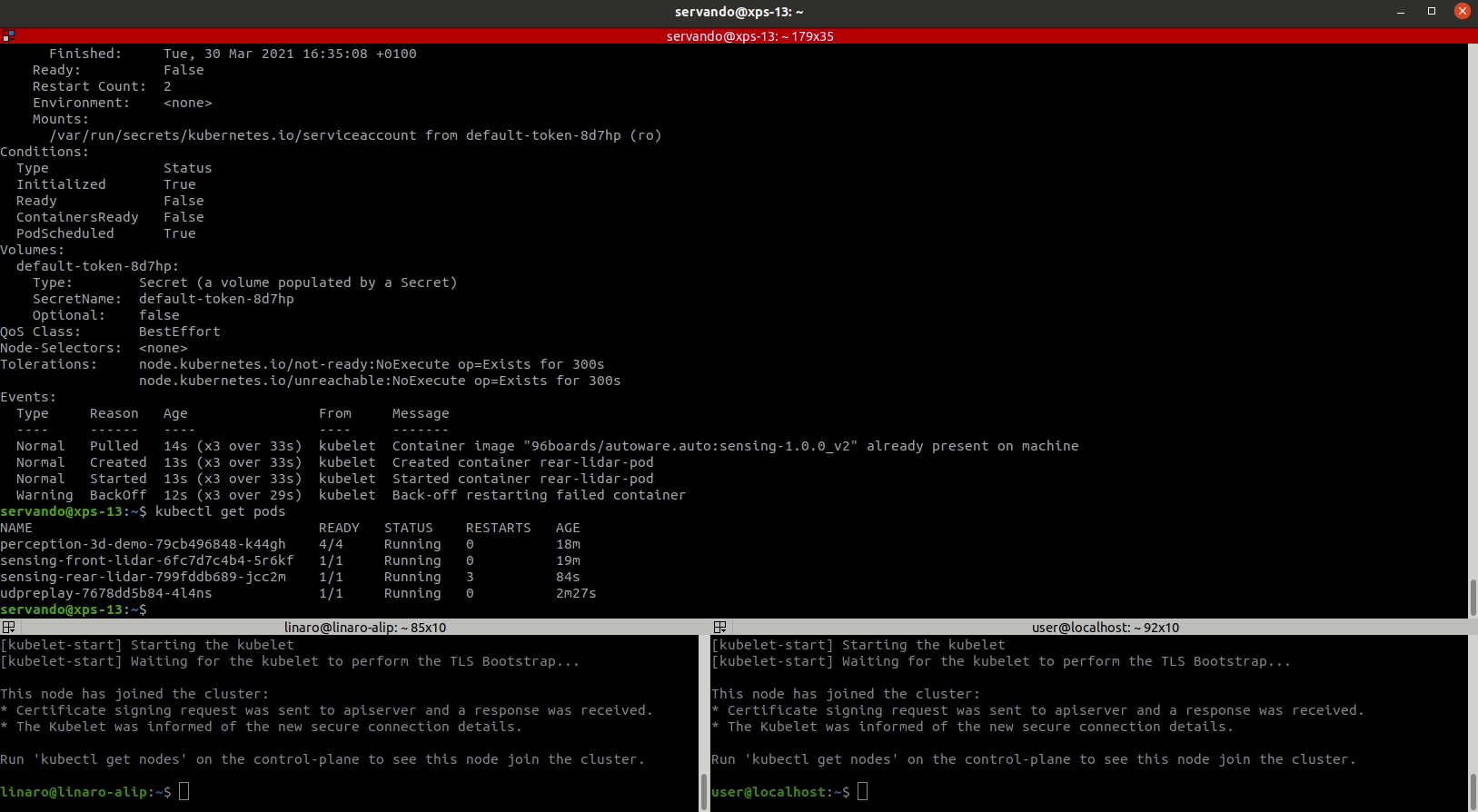
Task: Open grouping menu icon of servando@xps-13 pane
Action: click(8, 36)
